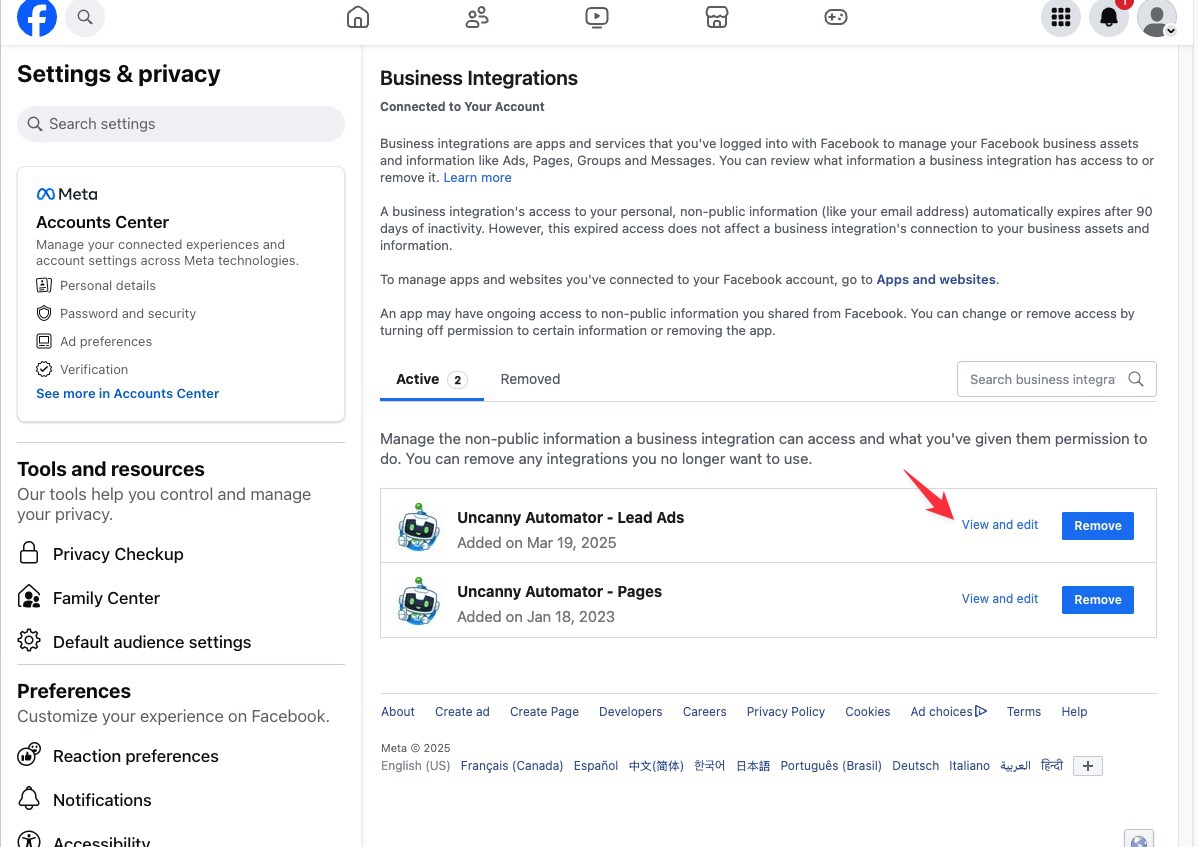The width and height of the screenshot is (1198, 847).
Task: Expand more languages with plus button
Action: click(x=1087, y=766)
